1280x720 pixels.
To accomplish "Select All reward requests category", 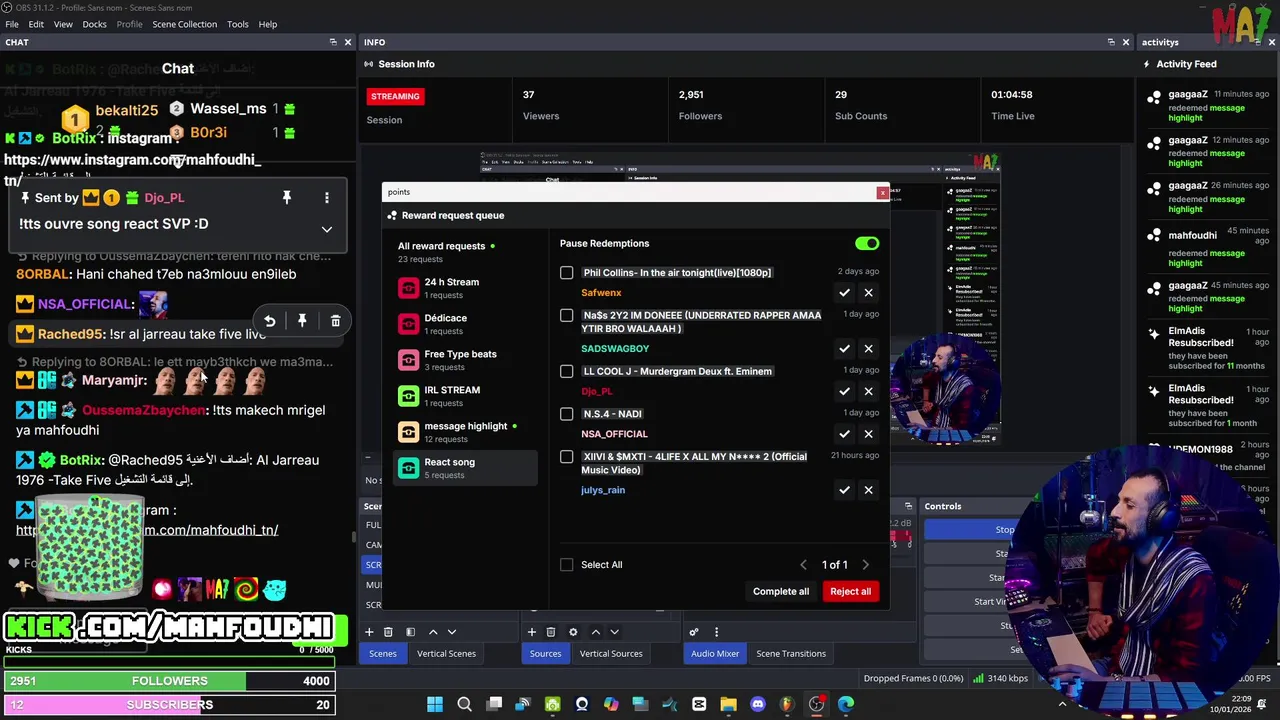I will pyautogui.click(x=465, y=252).
